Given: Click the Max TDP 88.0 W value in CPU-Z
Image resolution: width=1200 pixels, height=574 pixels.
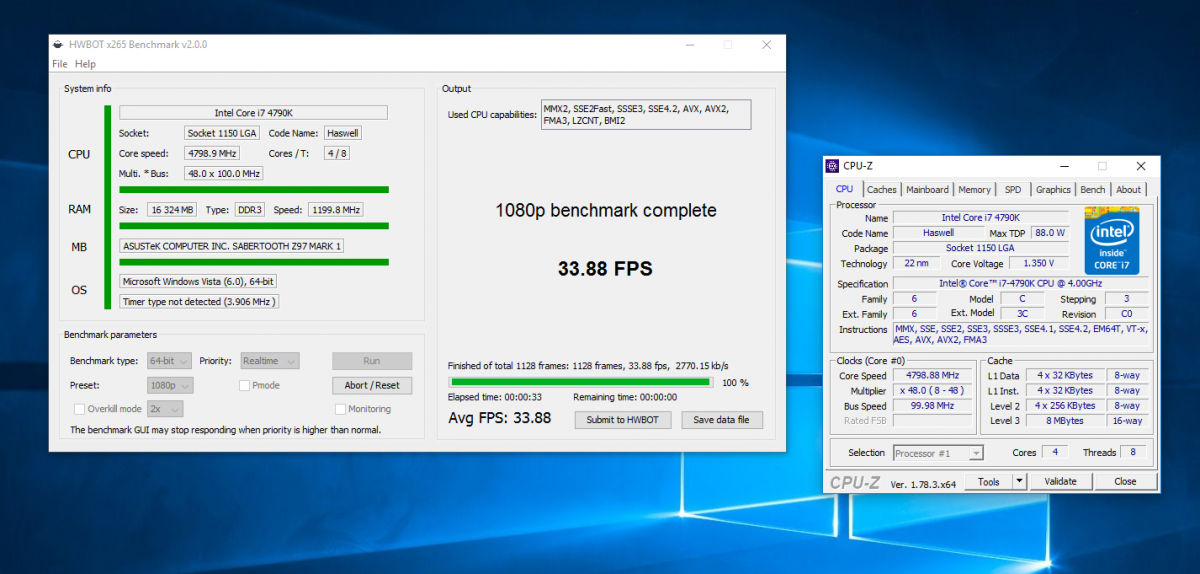Looking at the screenshot, I should coord(1048,232).
